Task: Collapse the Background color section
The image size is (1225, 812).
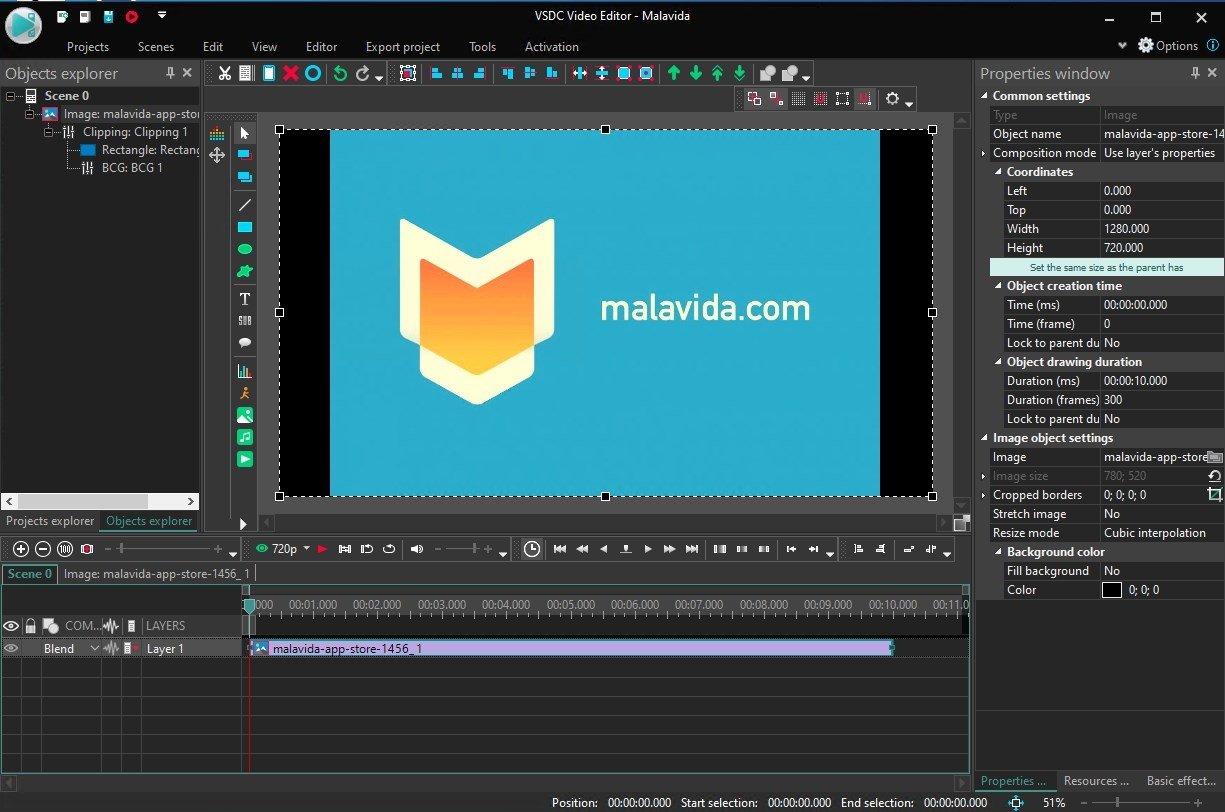Action: pyautogui.click(x=998, y=552)
